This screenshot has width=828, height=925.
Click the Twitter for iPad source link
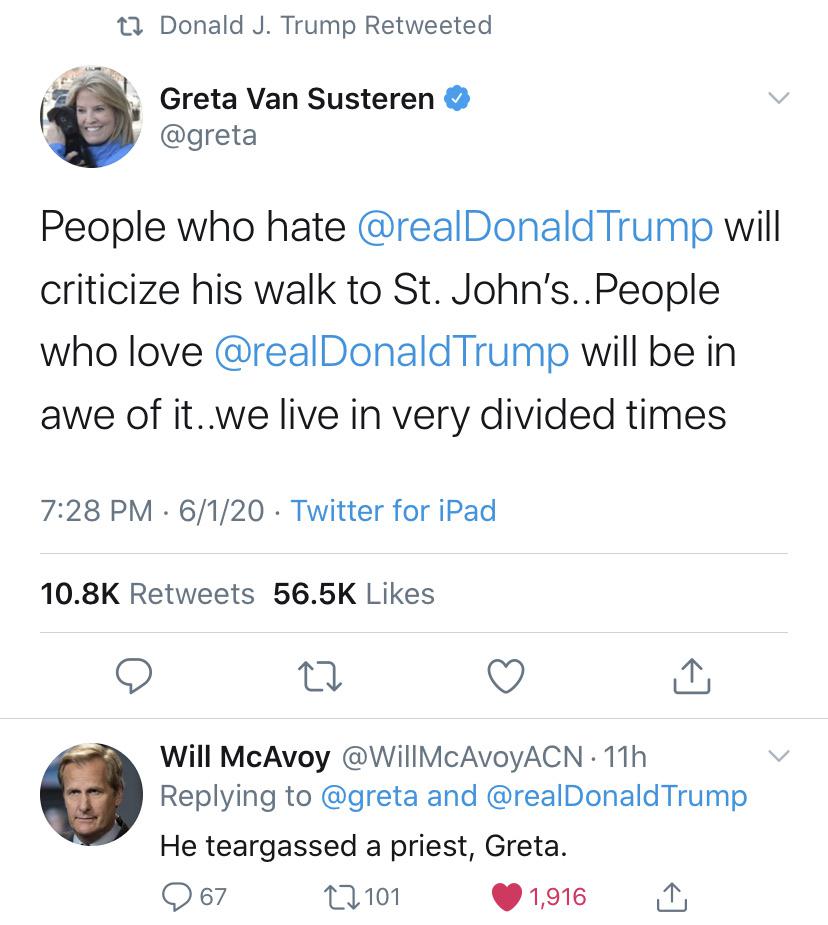(392, 511)
